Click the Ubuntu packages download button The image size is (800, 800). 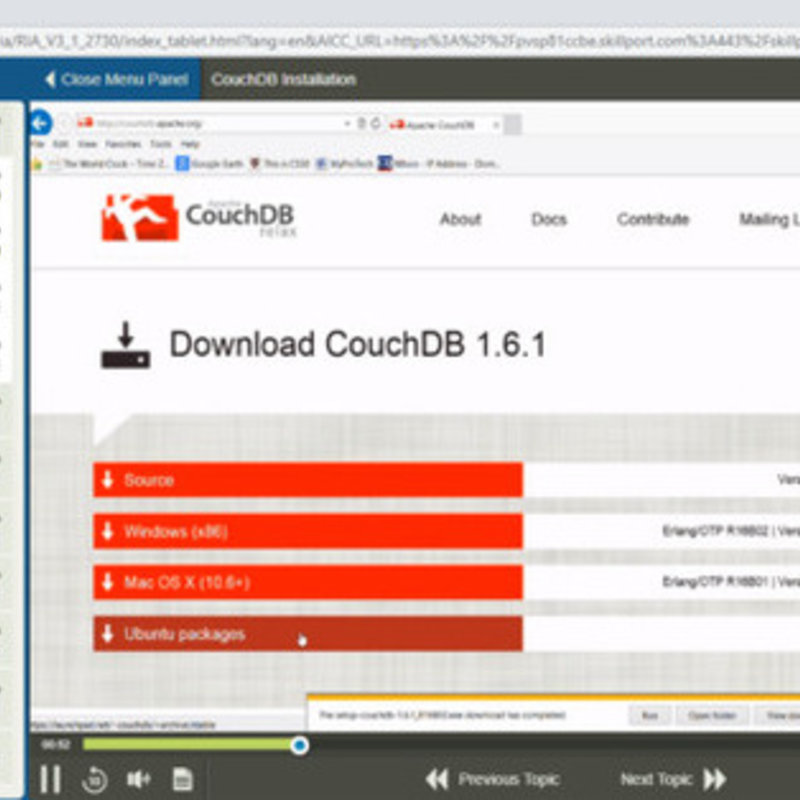coord(308,634)
